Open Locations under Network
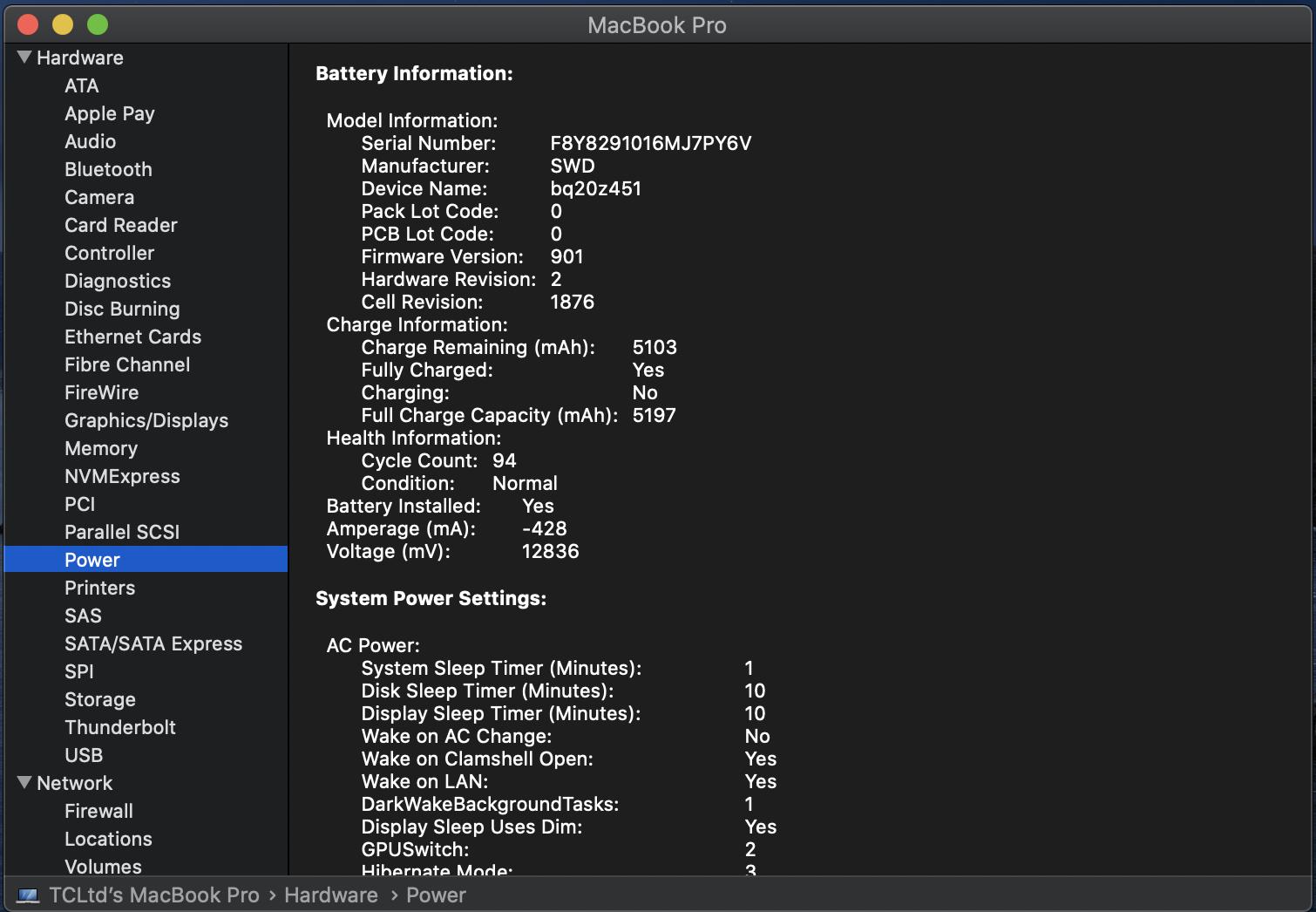This screenshot has height=912, width=1316. tap(108, 839)
